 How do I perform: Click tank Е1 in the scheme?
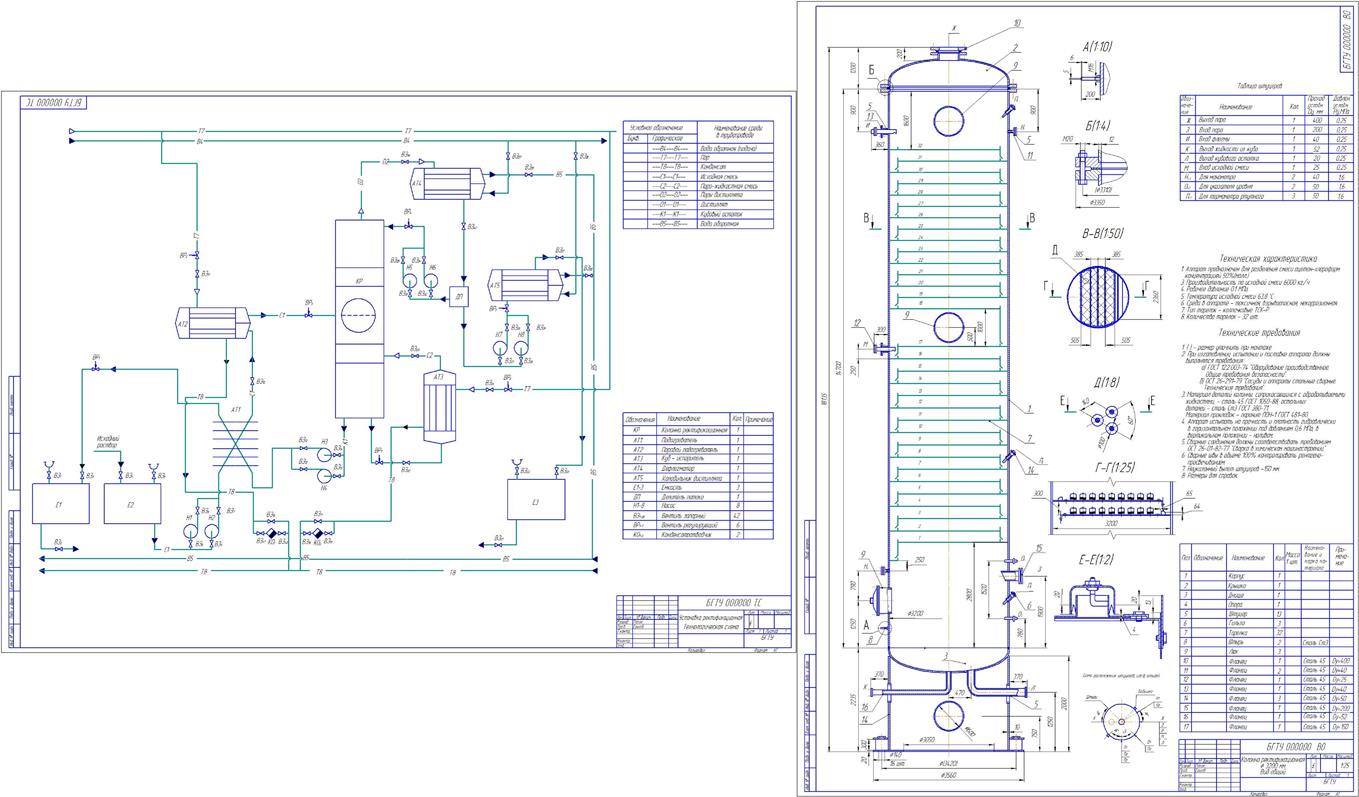click(x=60, y=503)
